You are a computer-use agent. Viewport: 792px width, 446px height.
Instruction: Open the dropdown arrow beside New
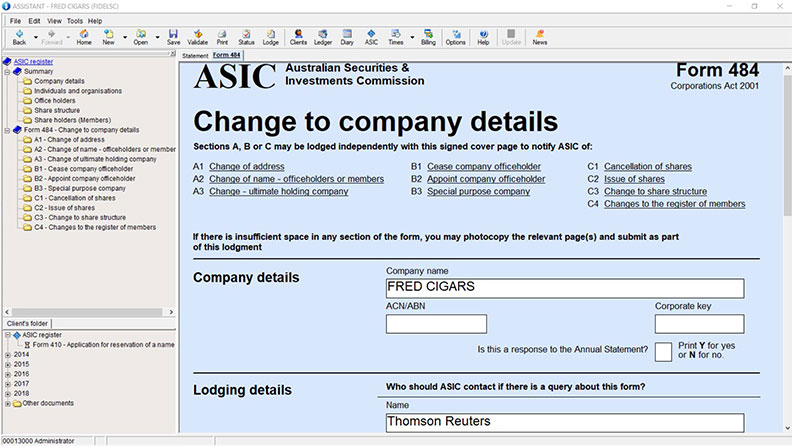coord(123,38)
